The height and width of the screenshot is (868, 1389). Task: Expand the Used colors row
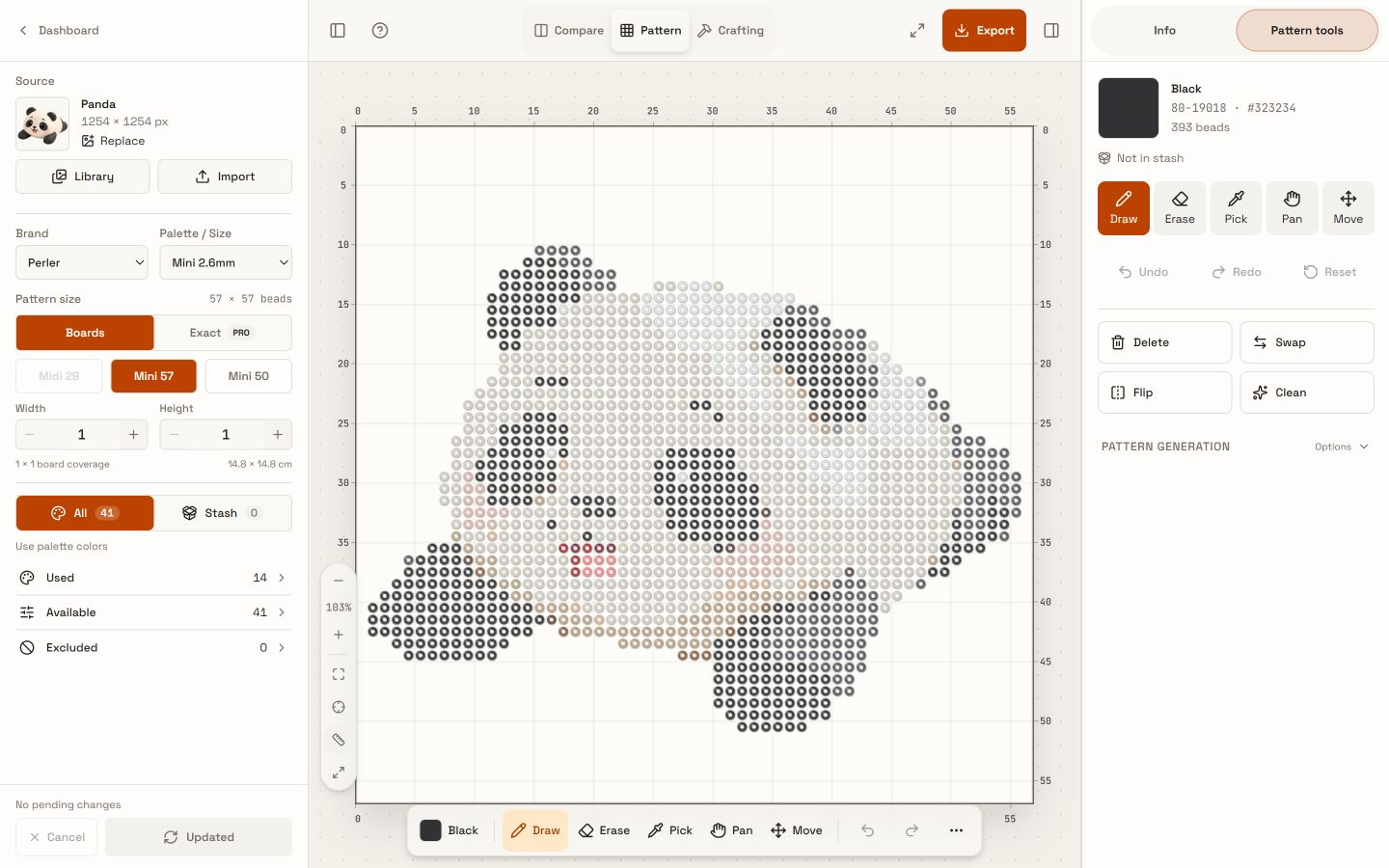[x=153, y=578]
